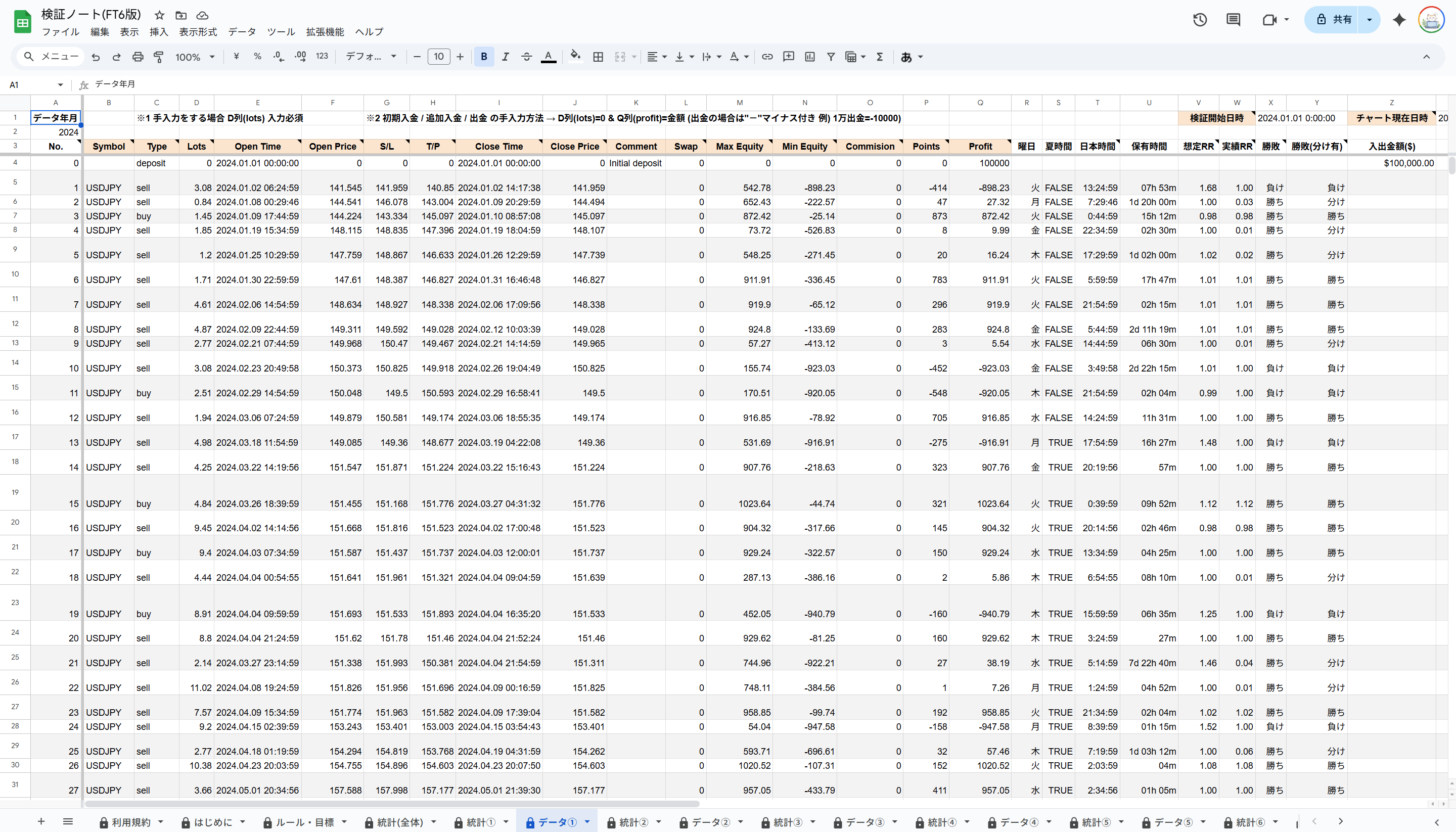Toggle bold formatting
Image resolution: width=1456 pixels, height=832 pixels.
click(484, 57)
